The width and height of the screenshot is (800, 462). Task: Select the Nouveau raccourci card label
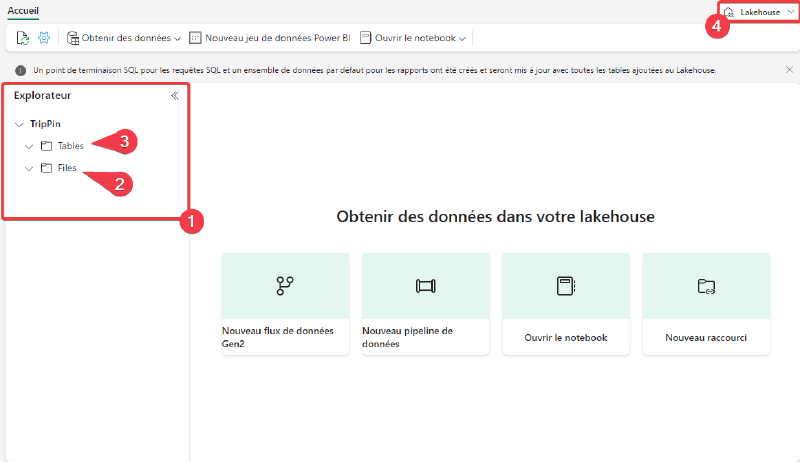click(x=706, y=338)
